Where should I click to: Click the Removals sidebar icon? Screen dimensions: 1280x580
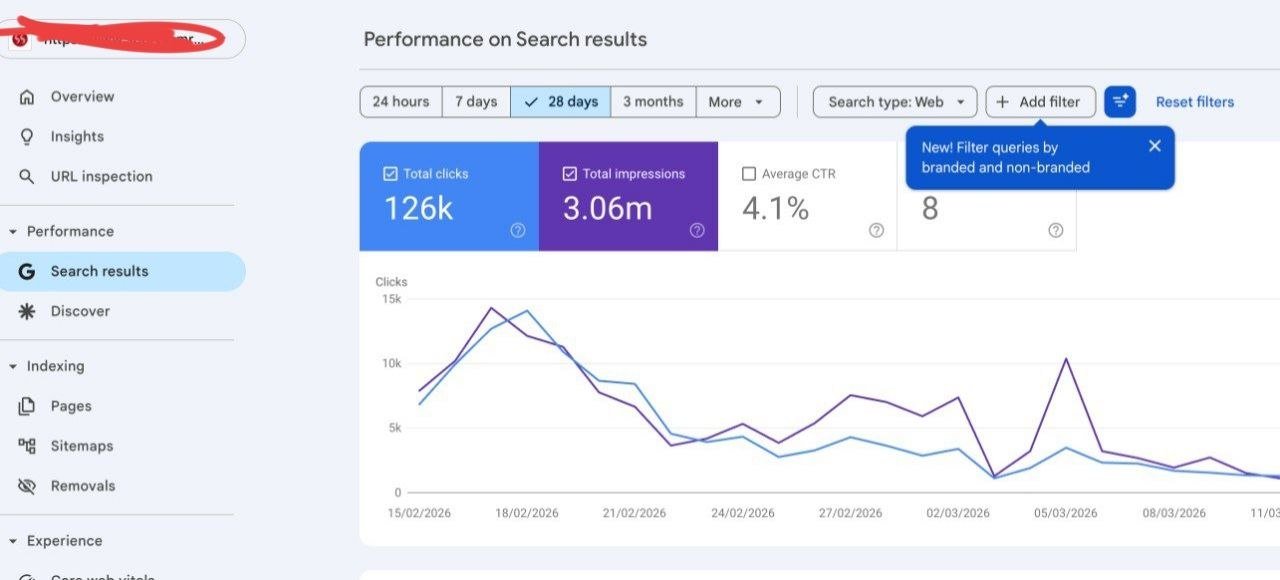coord(27,486)
